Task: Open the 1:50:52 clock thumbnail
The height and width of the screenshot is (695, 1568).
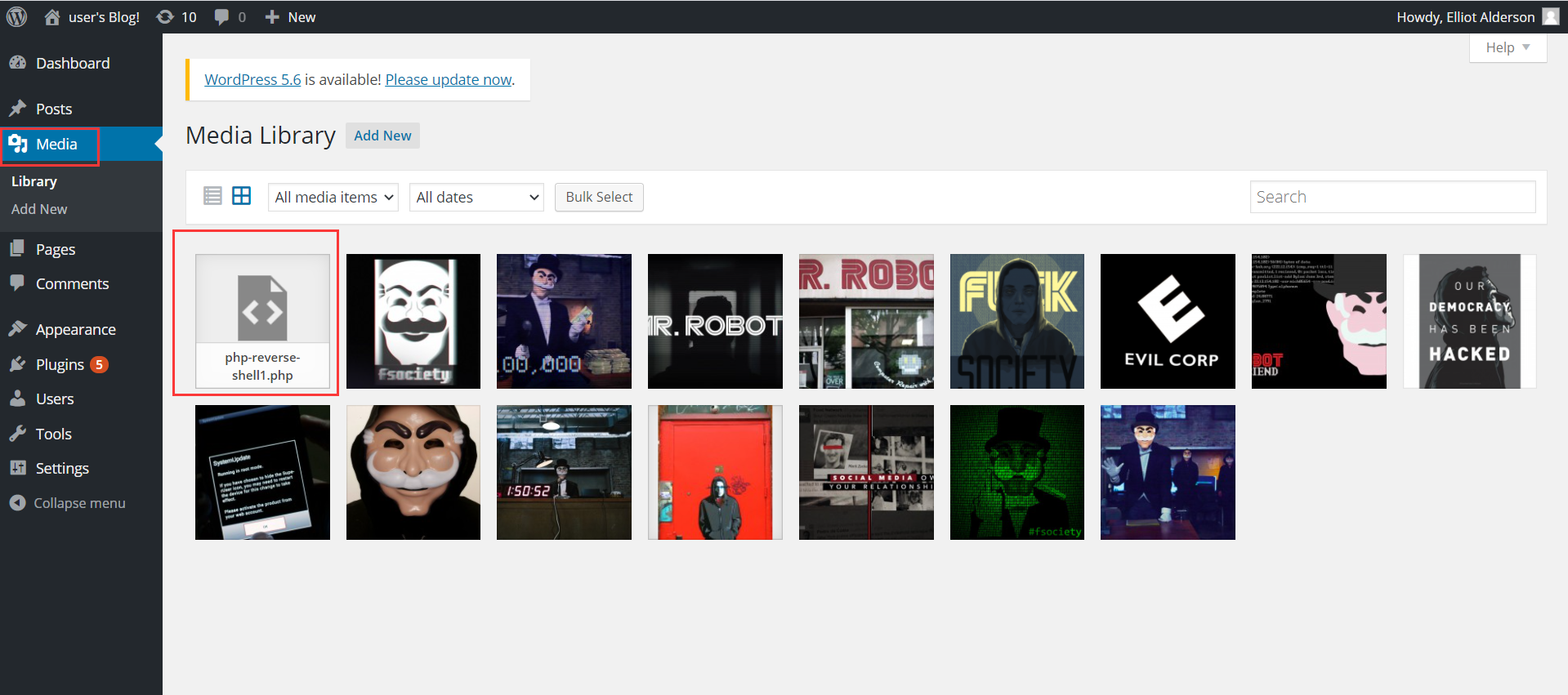Action: [564, 472]
